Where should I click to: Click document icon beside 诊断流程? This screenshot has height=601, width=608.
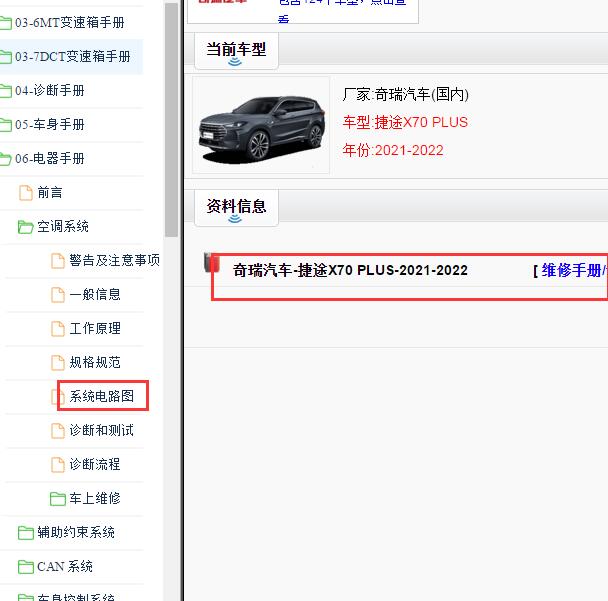click(58, 465)
